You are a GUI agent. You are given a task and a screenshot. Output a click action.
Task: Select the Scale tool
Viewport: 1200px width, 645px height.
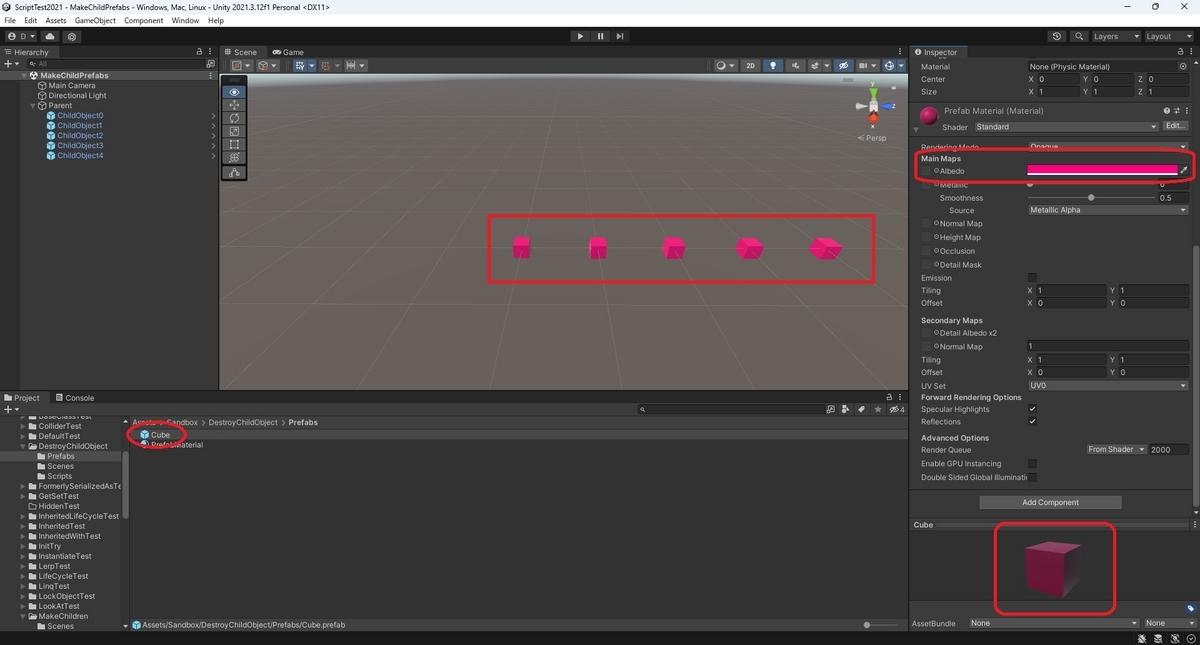pyautogui.click(x=234, y=131)
